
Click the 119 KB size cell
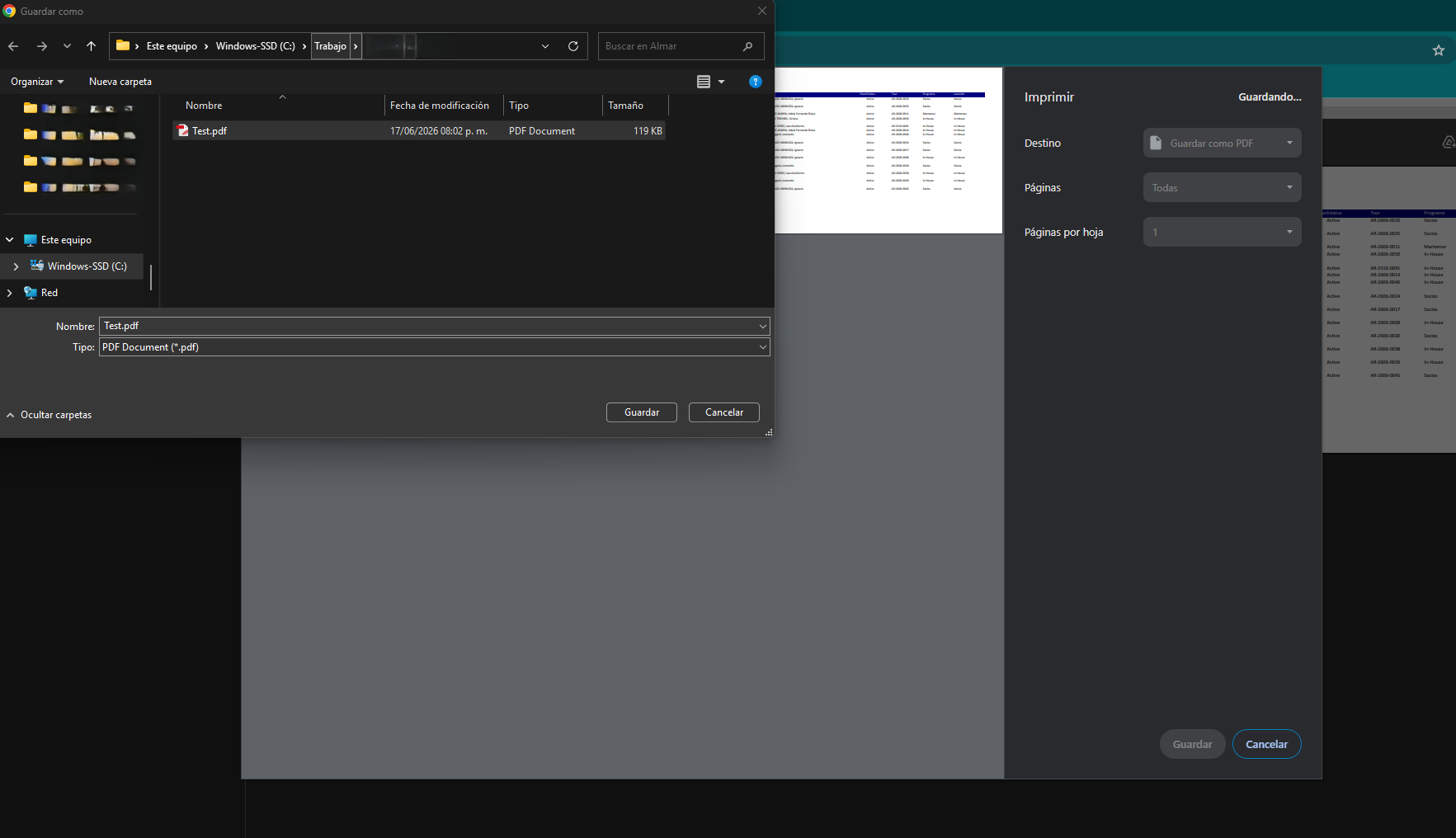[x=648, y=131]
